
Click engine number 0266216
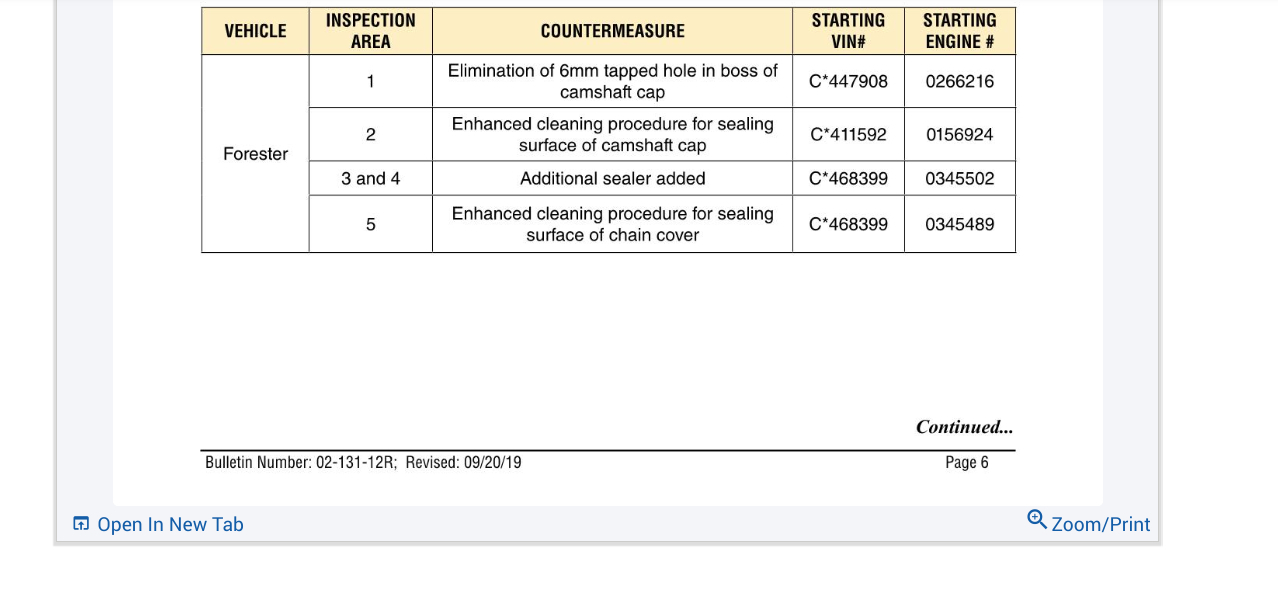[x=959, y=81]
